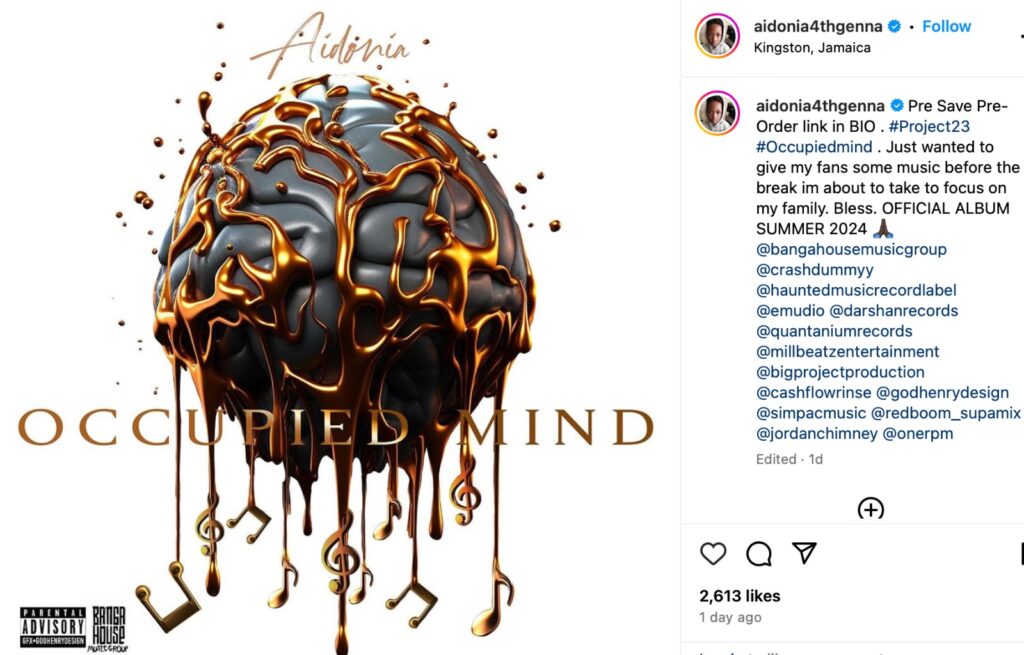
Task: Load more comments with the plus circle
Action: pos(871,509)
